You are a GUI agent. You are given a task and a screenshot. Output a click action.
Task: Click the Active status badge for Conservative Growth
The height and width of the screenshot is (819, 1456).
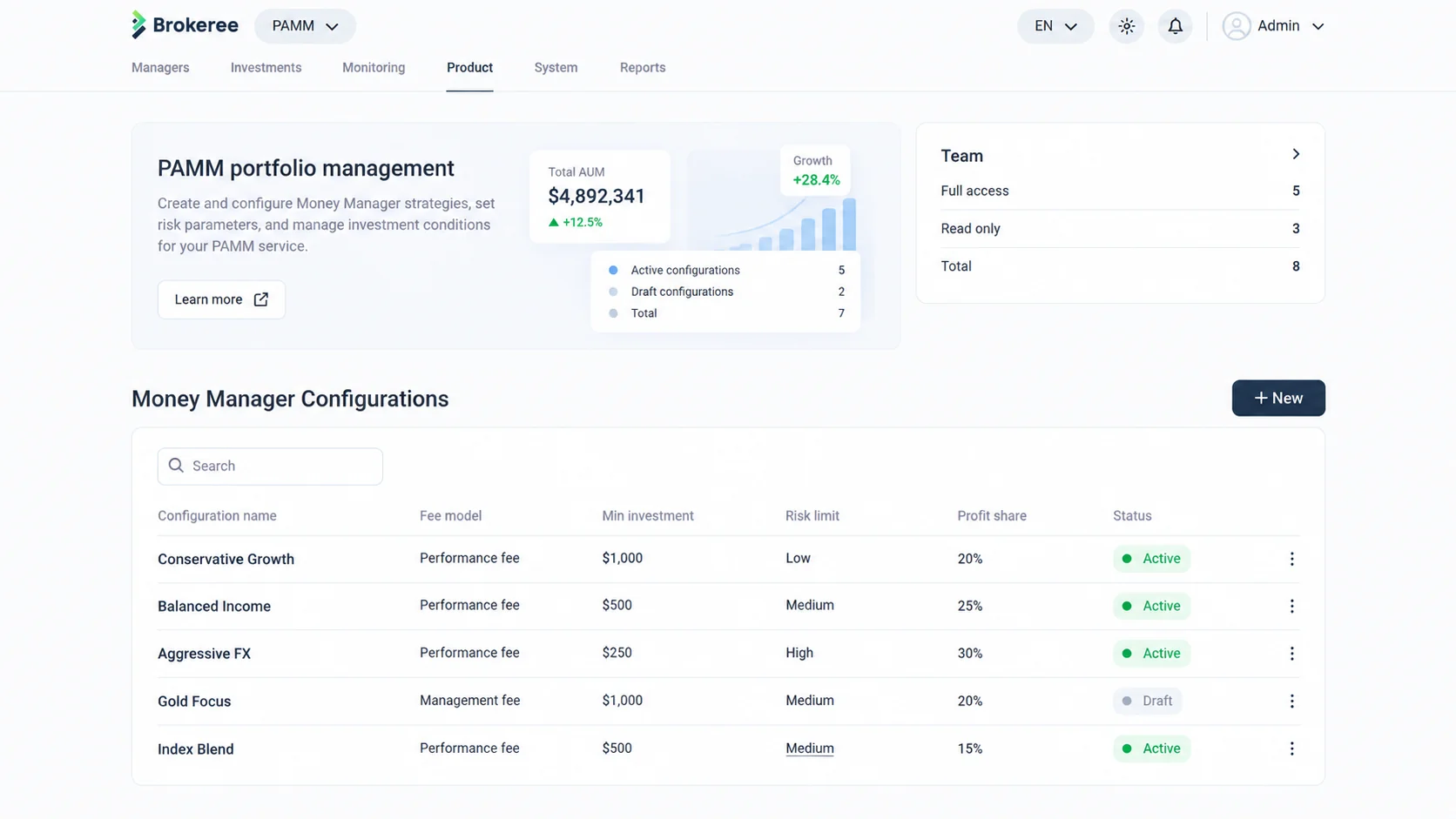1151,559
